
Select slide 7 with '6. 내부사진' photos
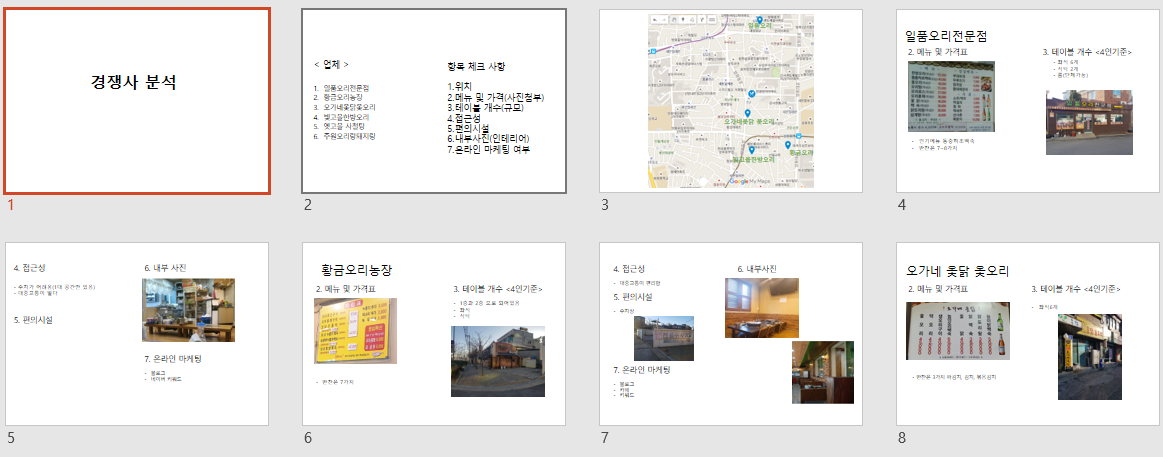(731, 334)
